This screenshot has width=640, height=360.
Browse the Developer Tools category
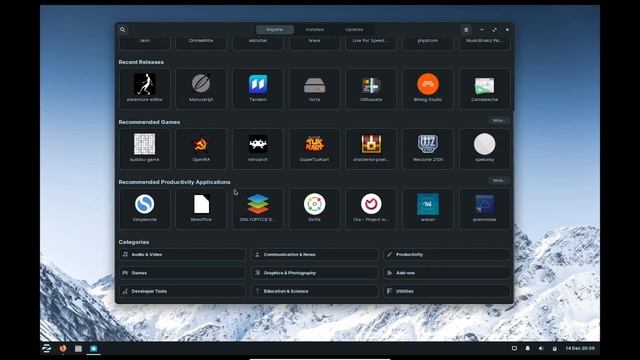(182, 291)
